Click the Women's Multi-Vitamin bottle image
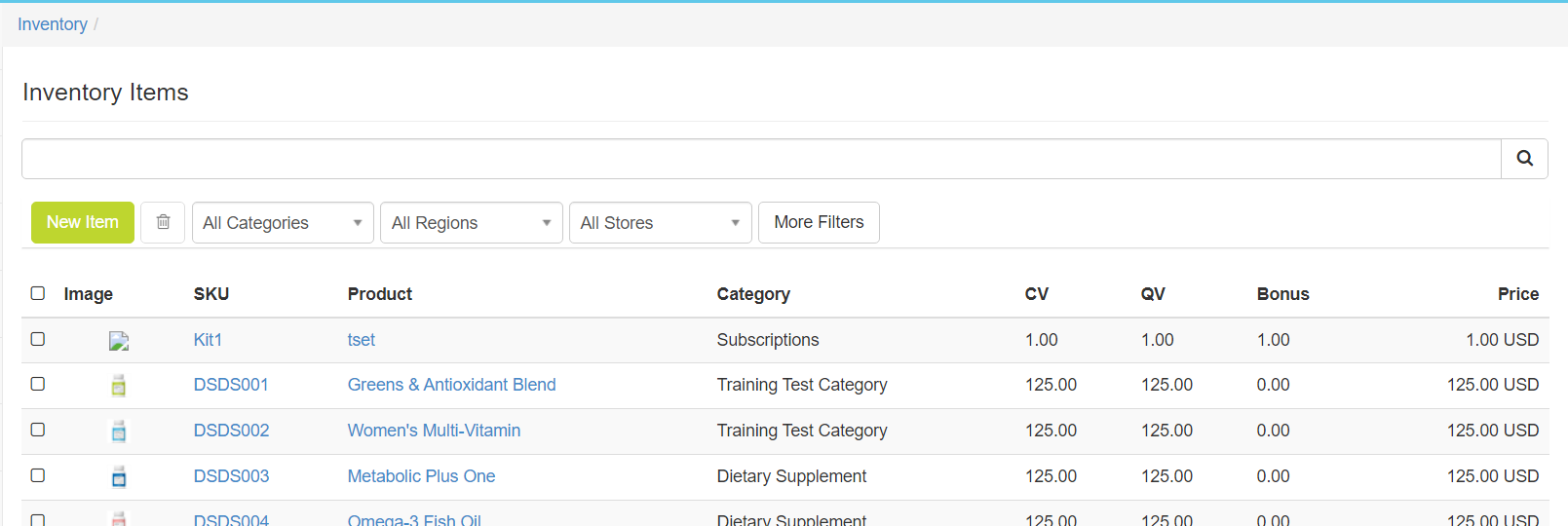The width and height of the screenshot is (1568, 526). (119, 432)
